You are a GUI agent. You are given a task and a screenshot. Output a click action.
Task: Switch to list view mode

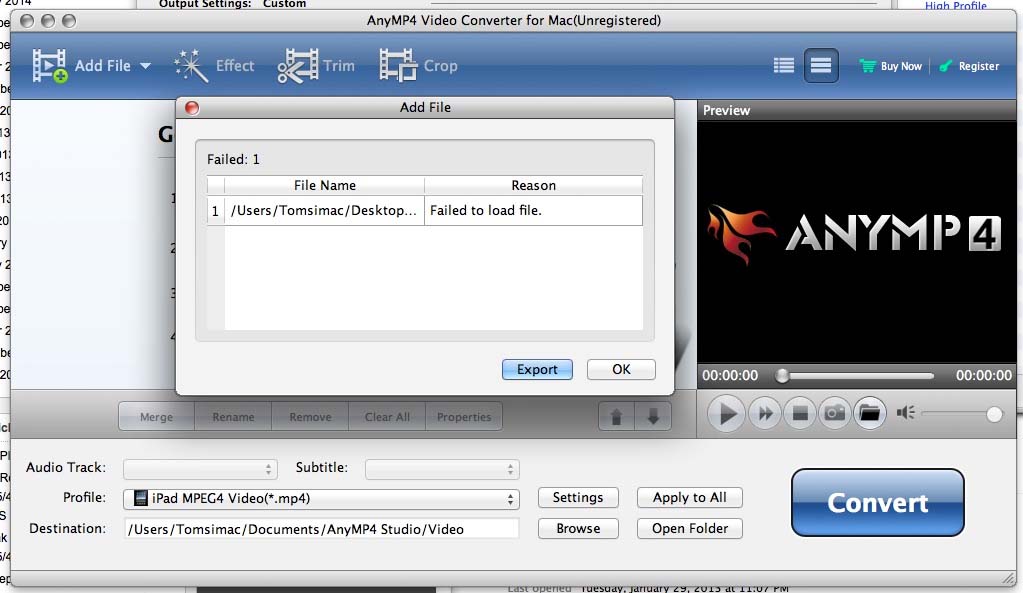tap(784, 65)
